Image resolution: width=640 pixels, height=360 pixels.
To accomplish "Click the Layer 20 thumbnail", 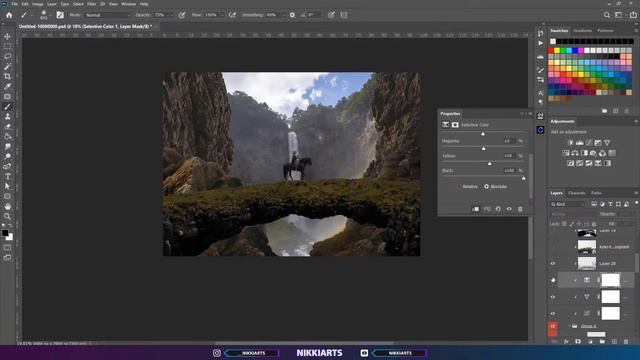I will tap(587, 264).
